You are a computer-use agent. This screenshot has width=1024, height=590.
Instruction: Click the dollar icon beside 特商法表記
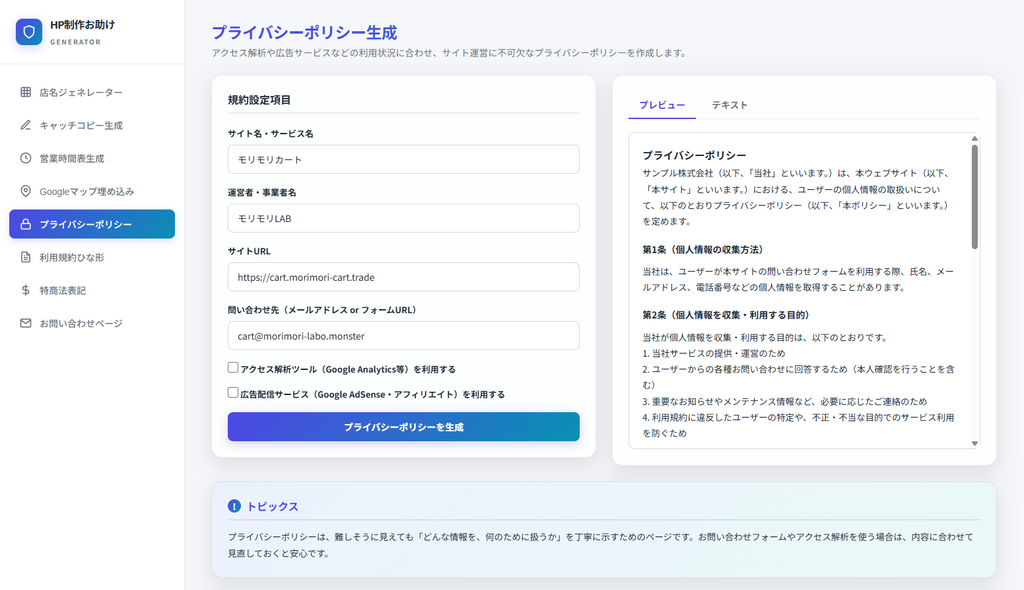point(25,290)
